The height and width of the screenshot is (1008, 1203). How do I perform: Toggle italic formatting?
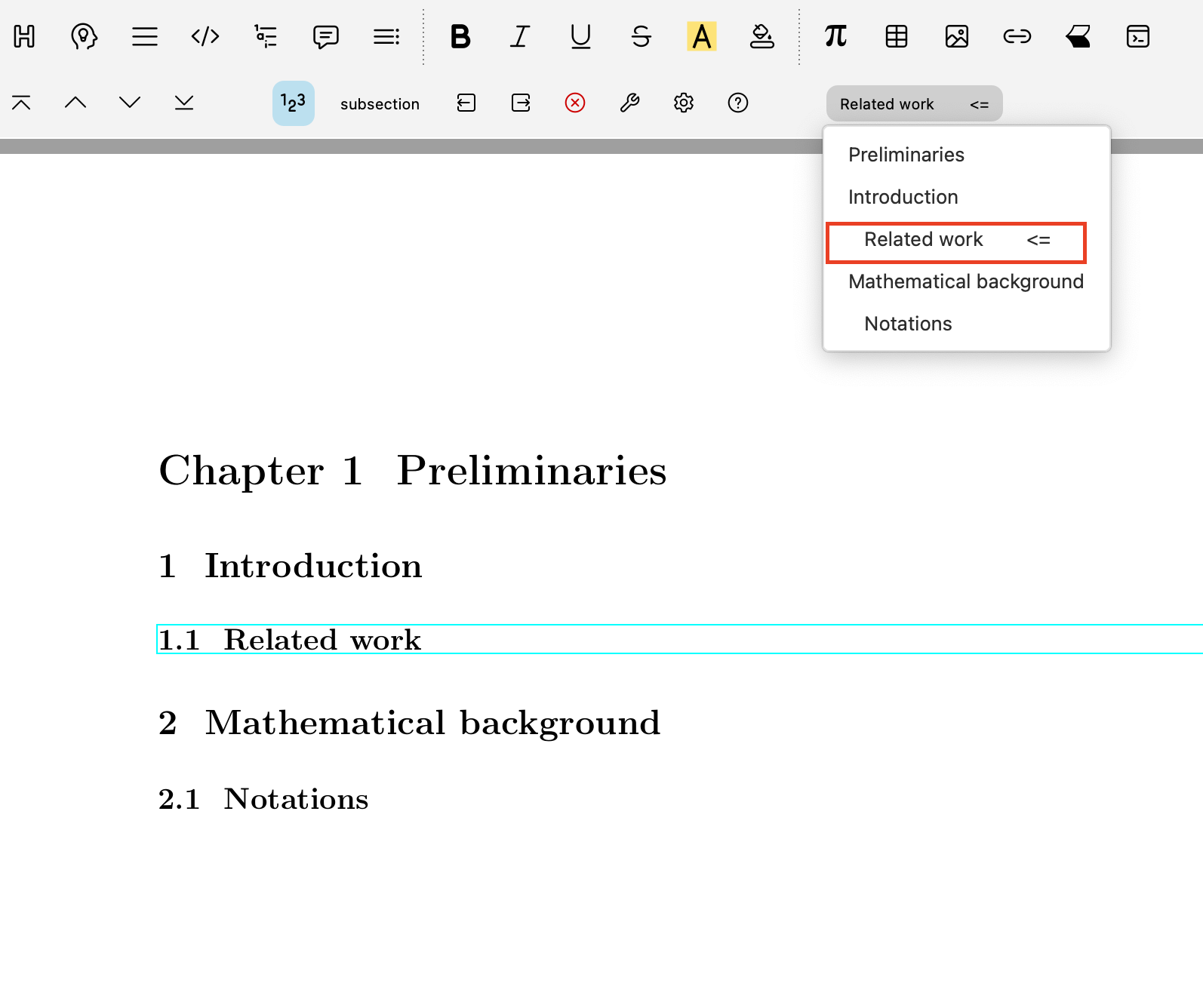coord(520,36)
